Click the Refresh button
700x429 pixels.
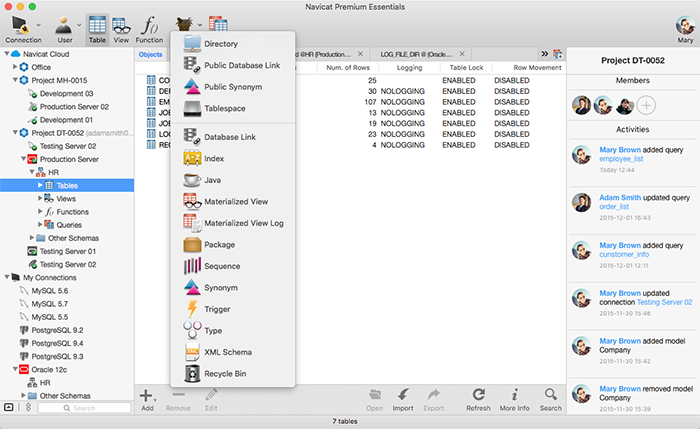click(478, 400)
